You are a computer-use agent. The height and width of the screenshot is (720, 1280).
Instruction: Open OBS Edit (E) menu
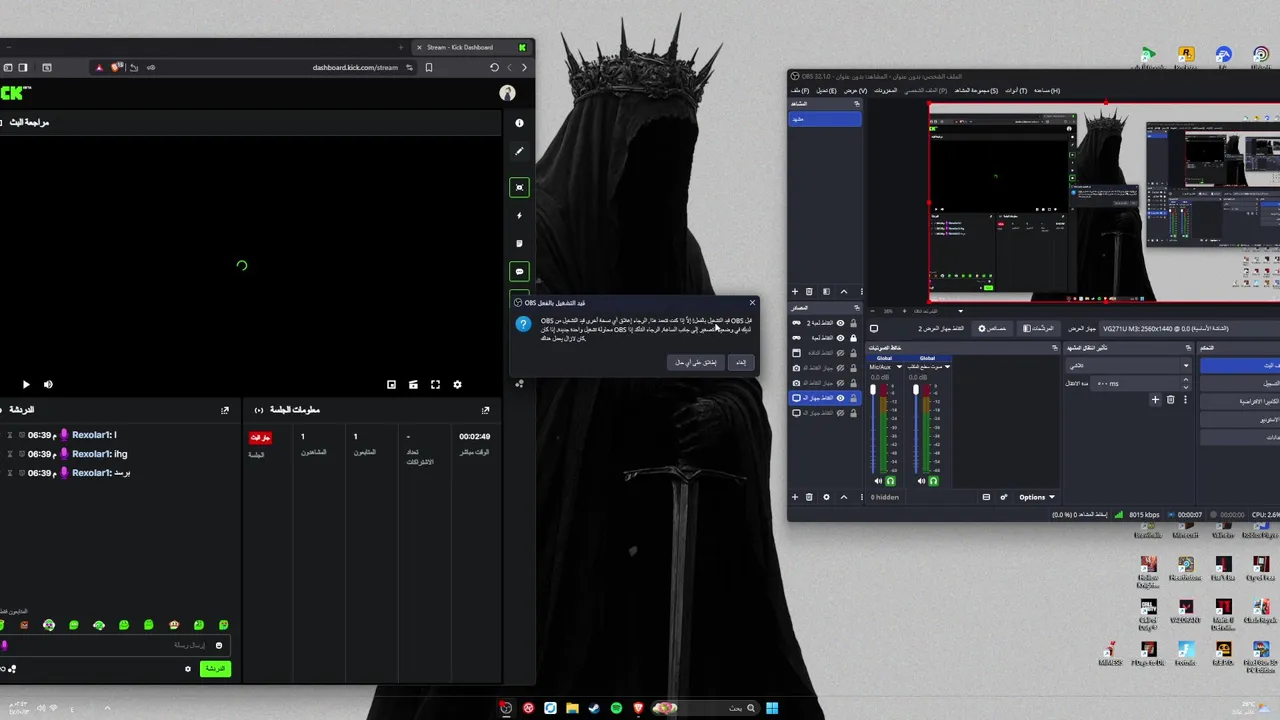(826, 90)
